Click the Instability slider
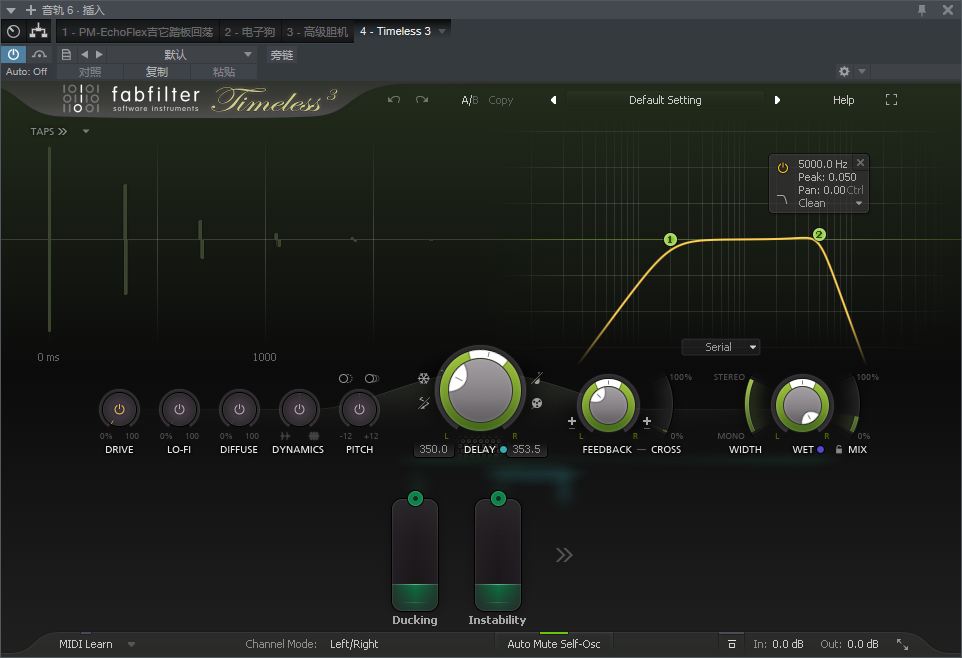 tap(498, 555)
